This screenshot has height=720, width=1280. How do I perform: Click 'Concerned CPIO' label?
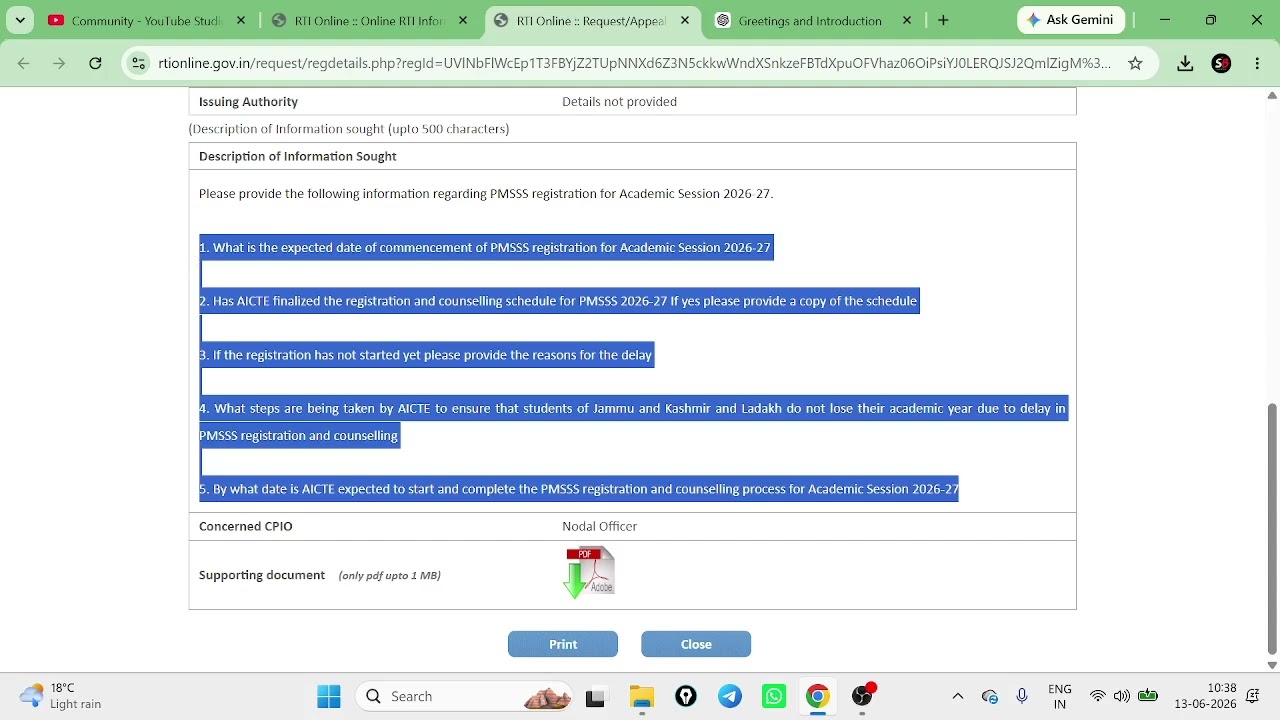[x=245, y=526]
